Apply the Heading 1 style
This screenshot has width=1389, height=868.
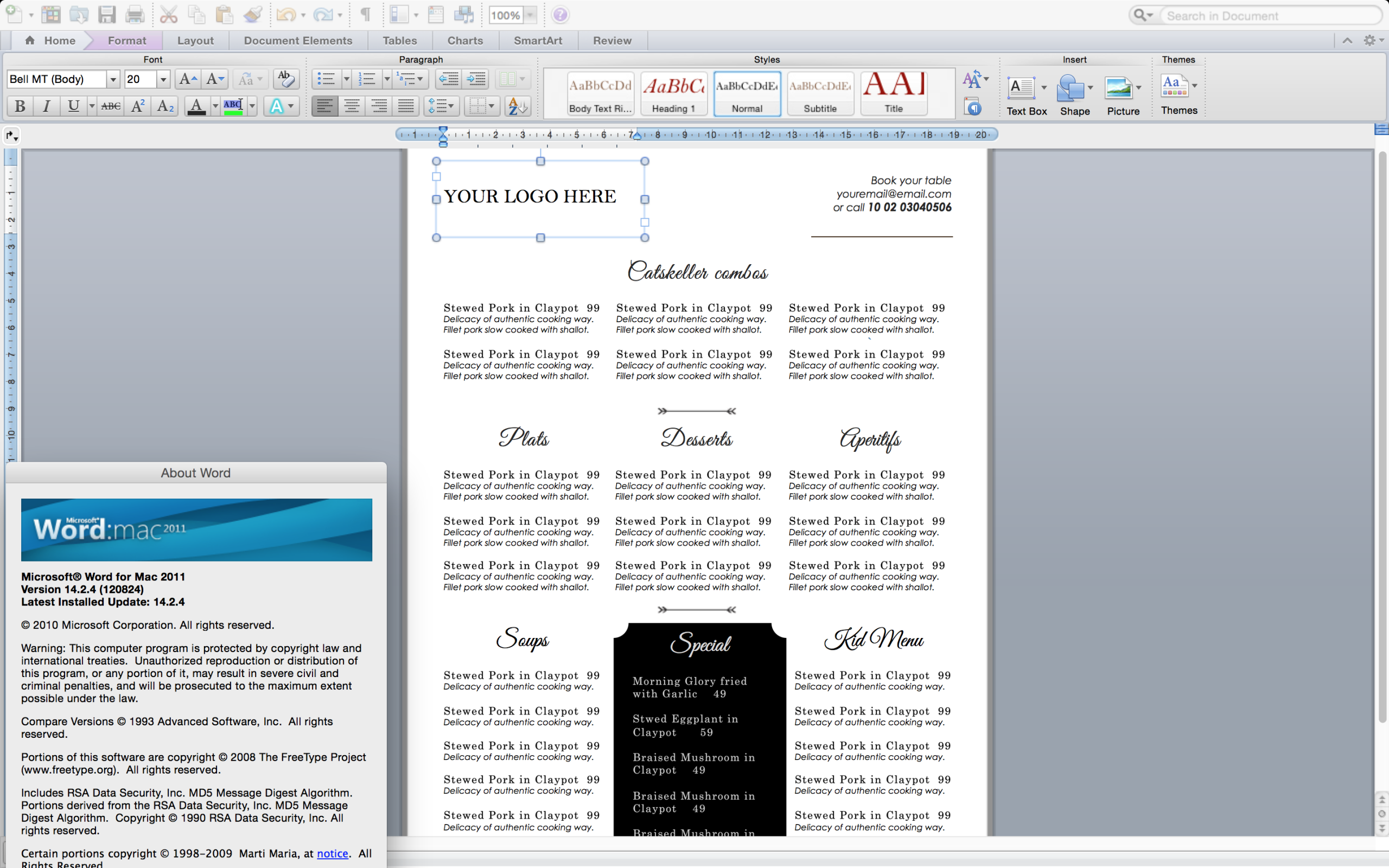coord(673,93)
